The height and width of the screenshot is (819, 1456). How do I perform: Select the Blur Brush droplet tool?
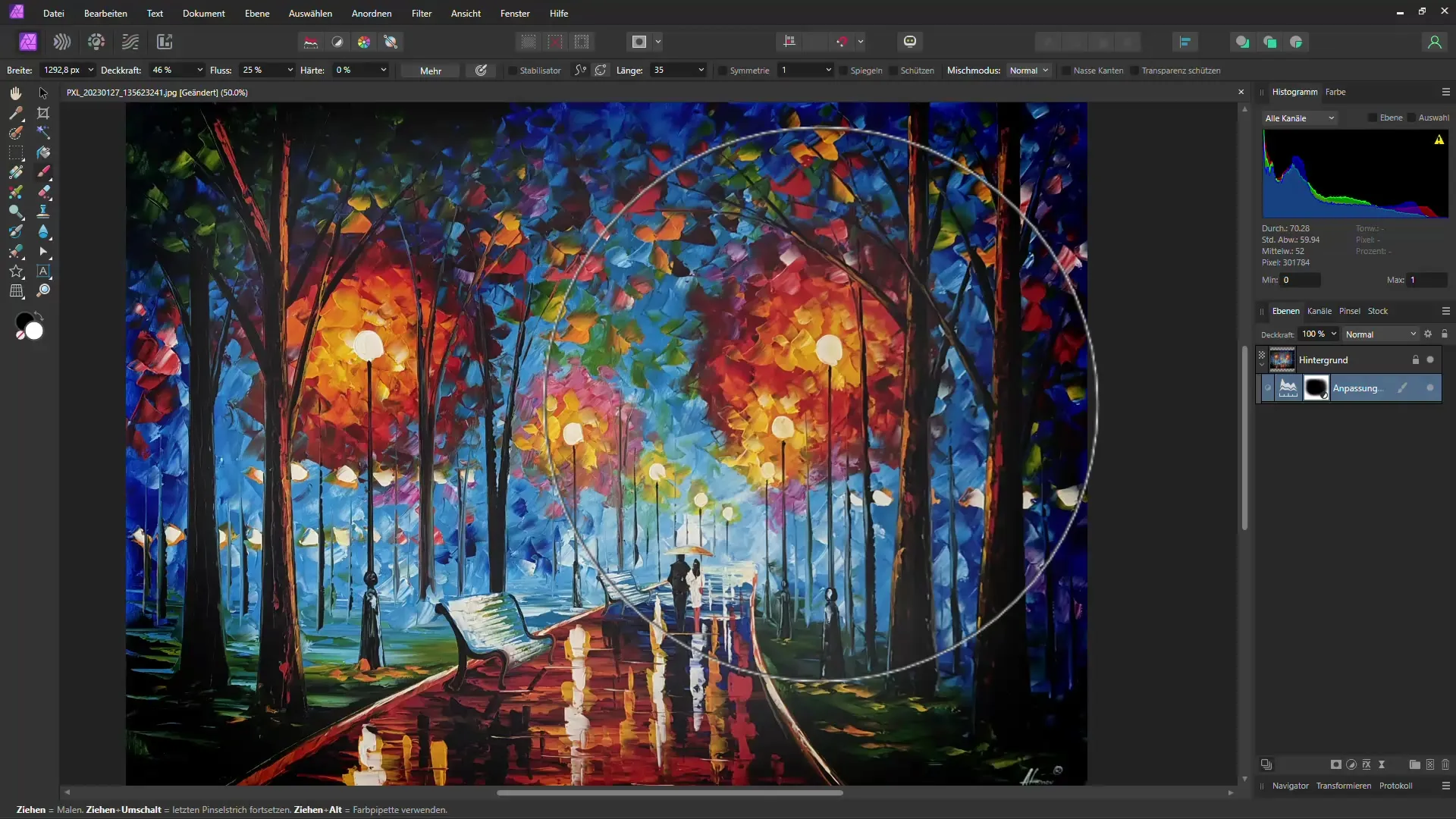pyautogui.click(x=43, y=231)
